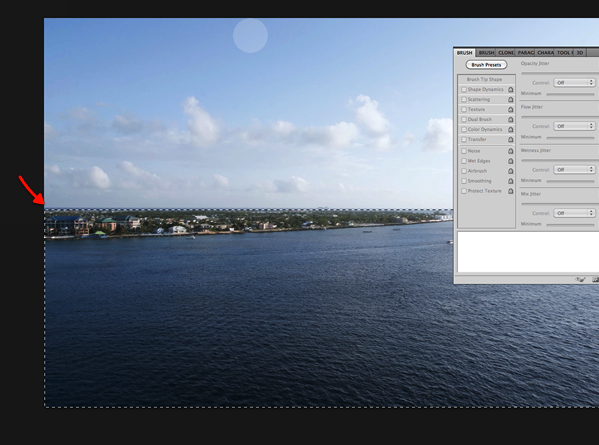Click the lock icon beside Texture
This screenshot has width=599, height=445.
coord(510,110)
